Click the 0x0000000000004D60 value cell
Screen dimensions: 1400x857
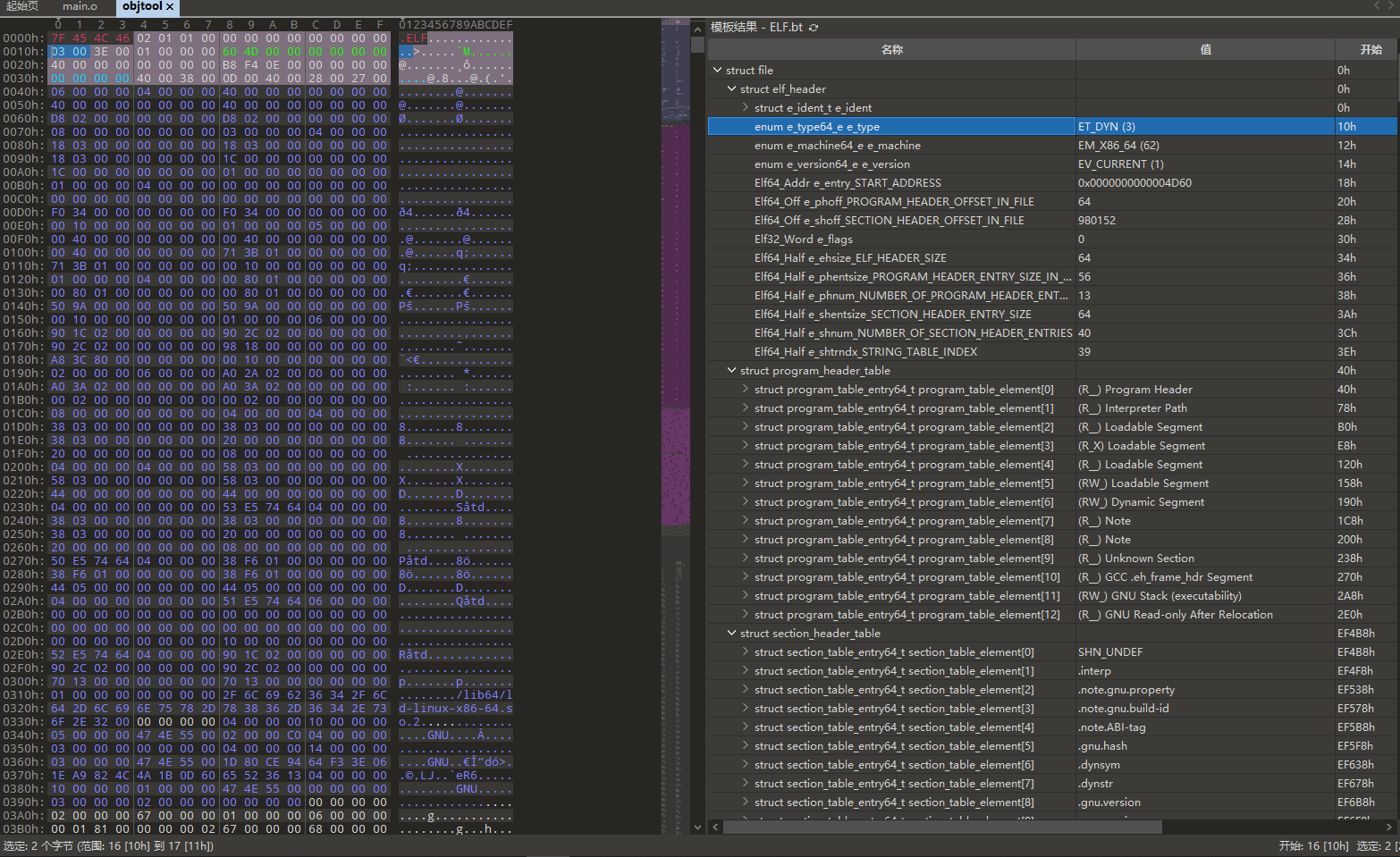[1205, 183]
